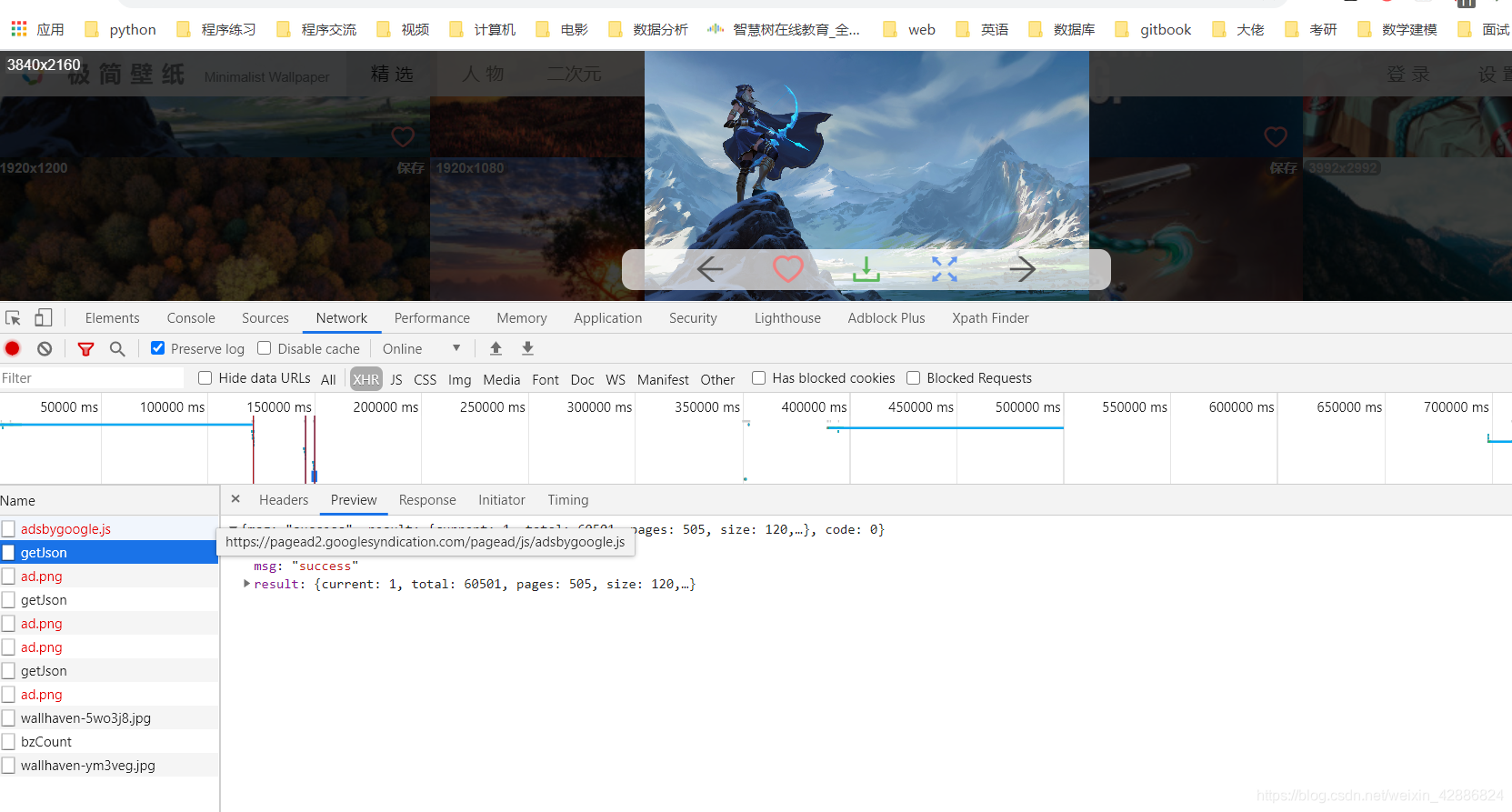Screen dimensions: 1512x812
Task: Open the Application tab
Action: click(607, 318)
